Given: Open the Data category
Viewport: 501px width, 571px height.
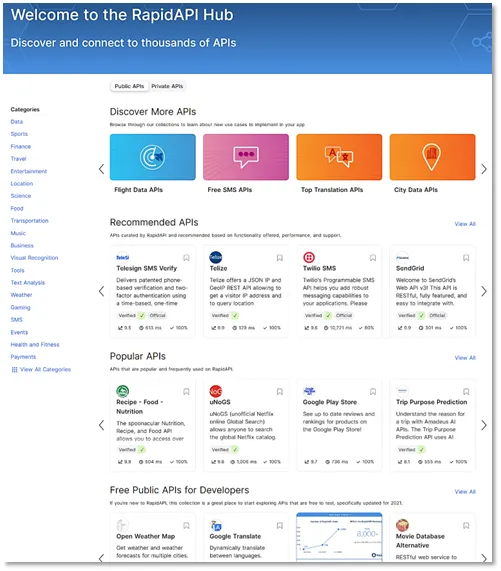Looking at the screenshot, I should coord(17,122).
